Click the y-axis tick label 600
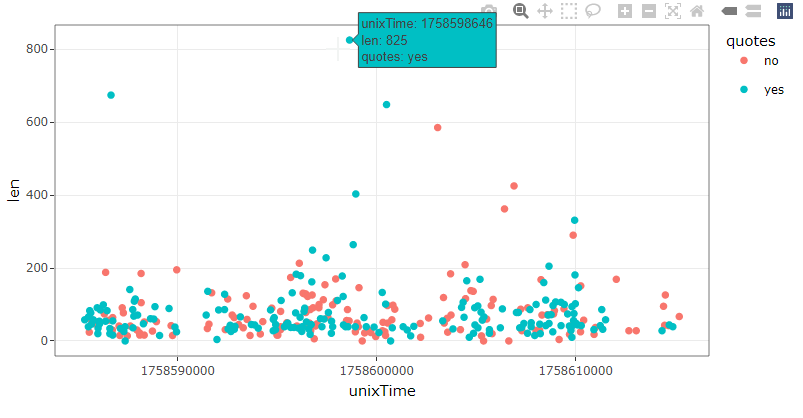 [37, 122]
